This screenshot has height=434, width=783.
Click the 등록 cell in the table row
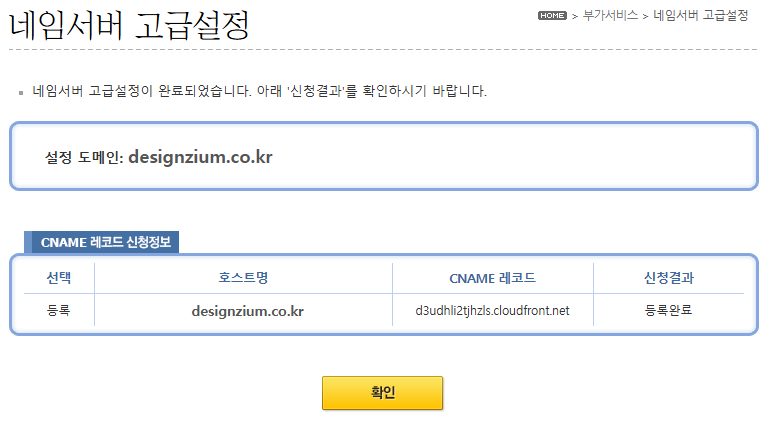pyautogui.click(x=59, y=310)
